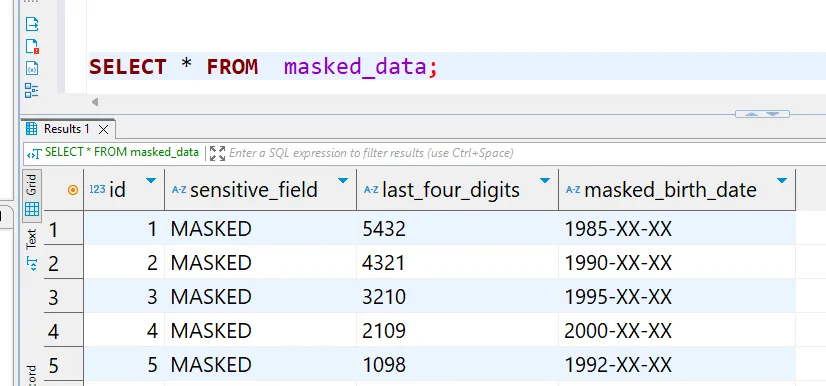Open the id column filter dropdown

pos(151,181)
